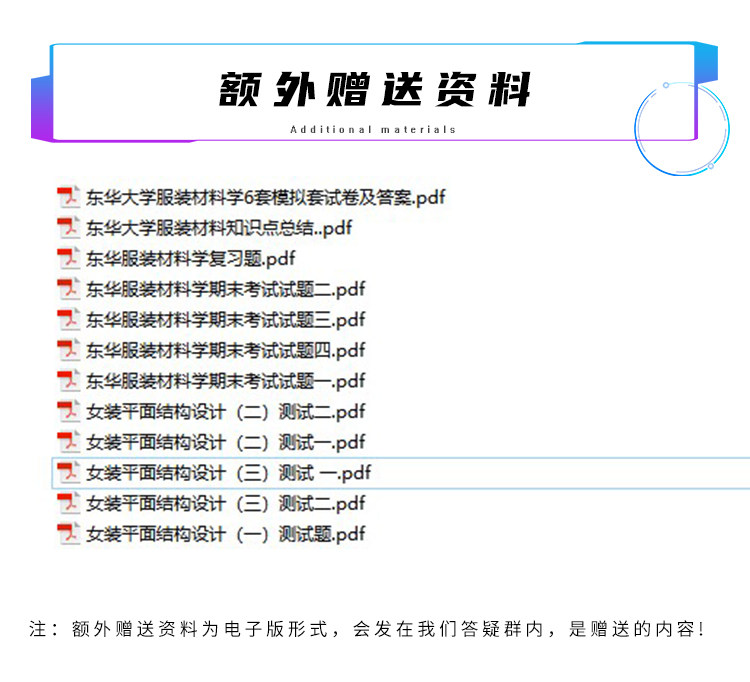Click PDF icon of 女装平面结构设计（三）测试二.pdf
750x682 pixels.
click(68, 503)
